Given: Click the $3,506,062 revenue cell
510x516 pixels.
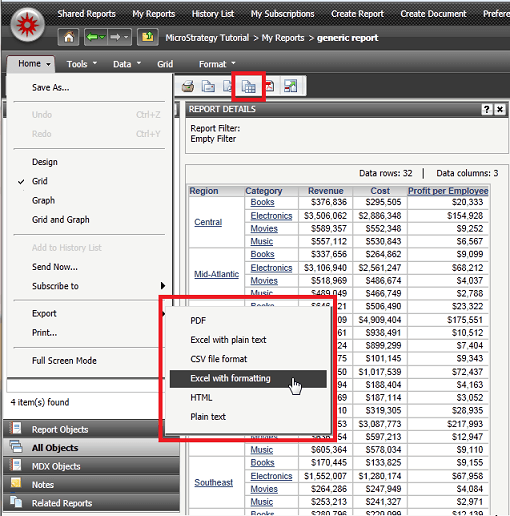Looking at the screenshot, I should (325, 216).
